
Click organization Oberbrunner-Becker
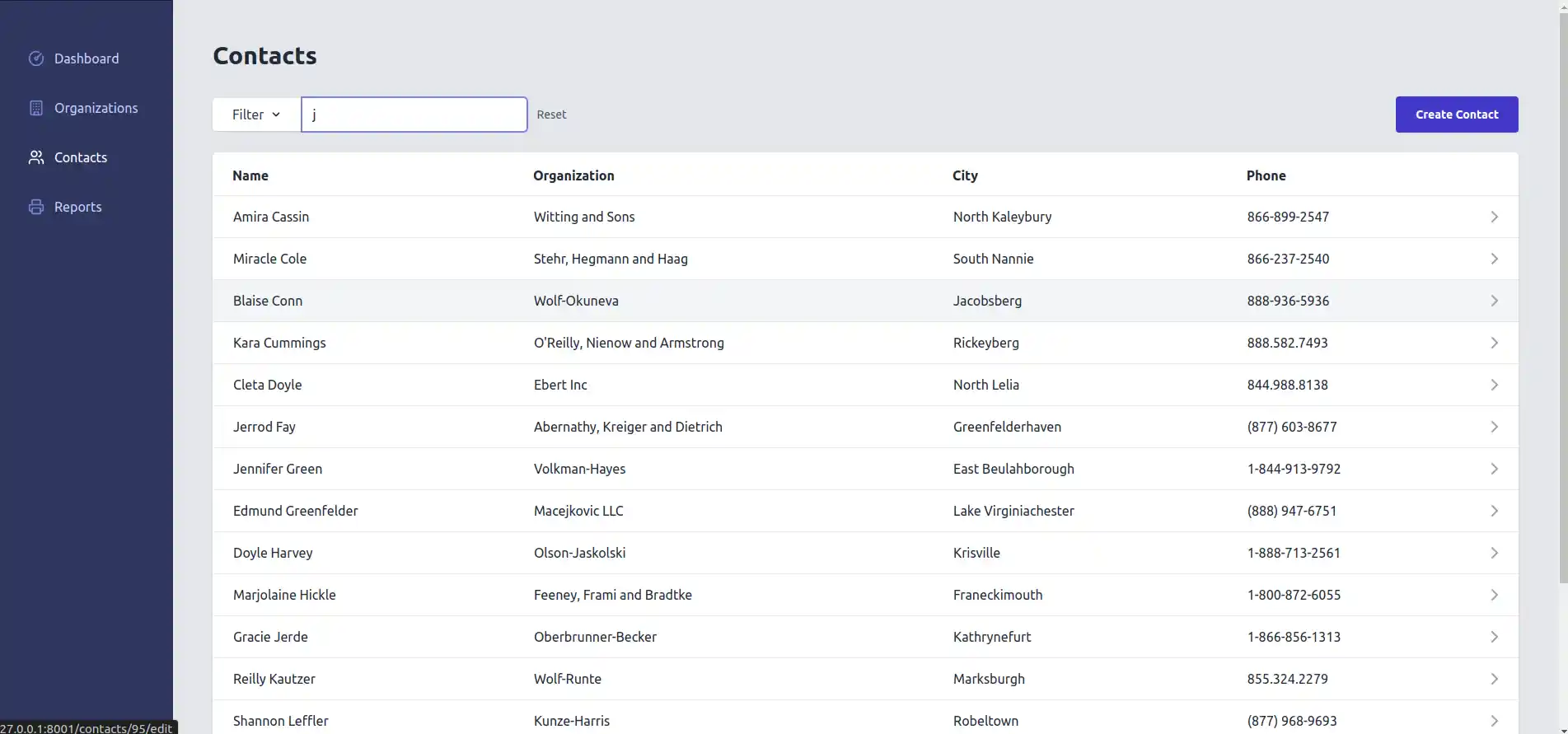tap(595, 637)
